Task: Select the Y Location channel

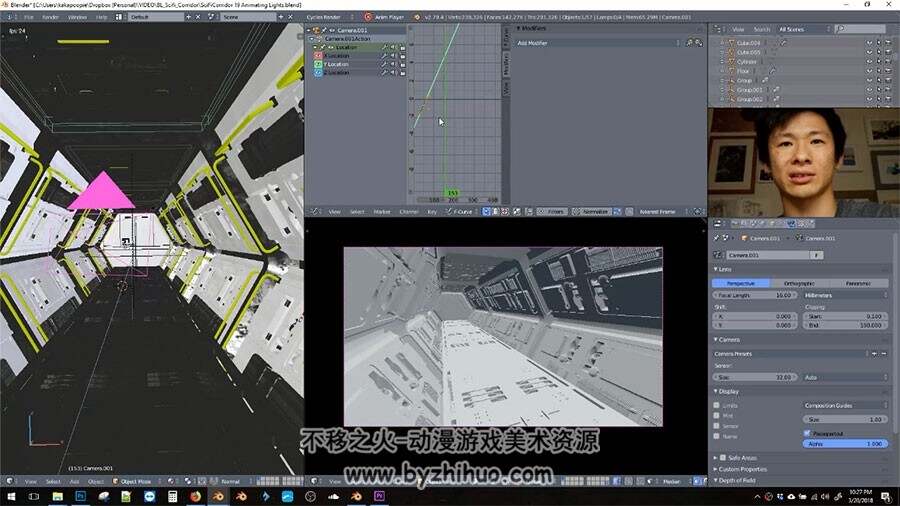Action: [x=338, y=64]
